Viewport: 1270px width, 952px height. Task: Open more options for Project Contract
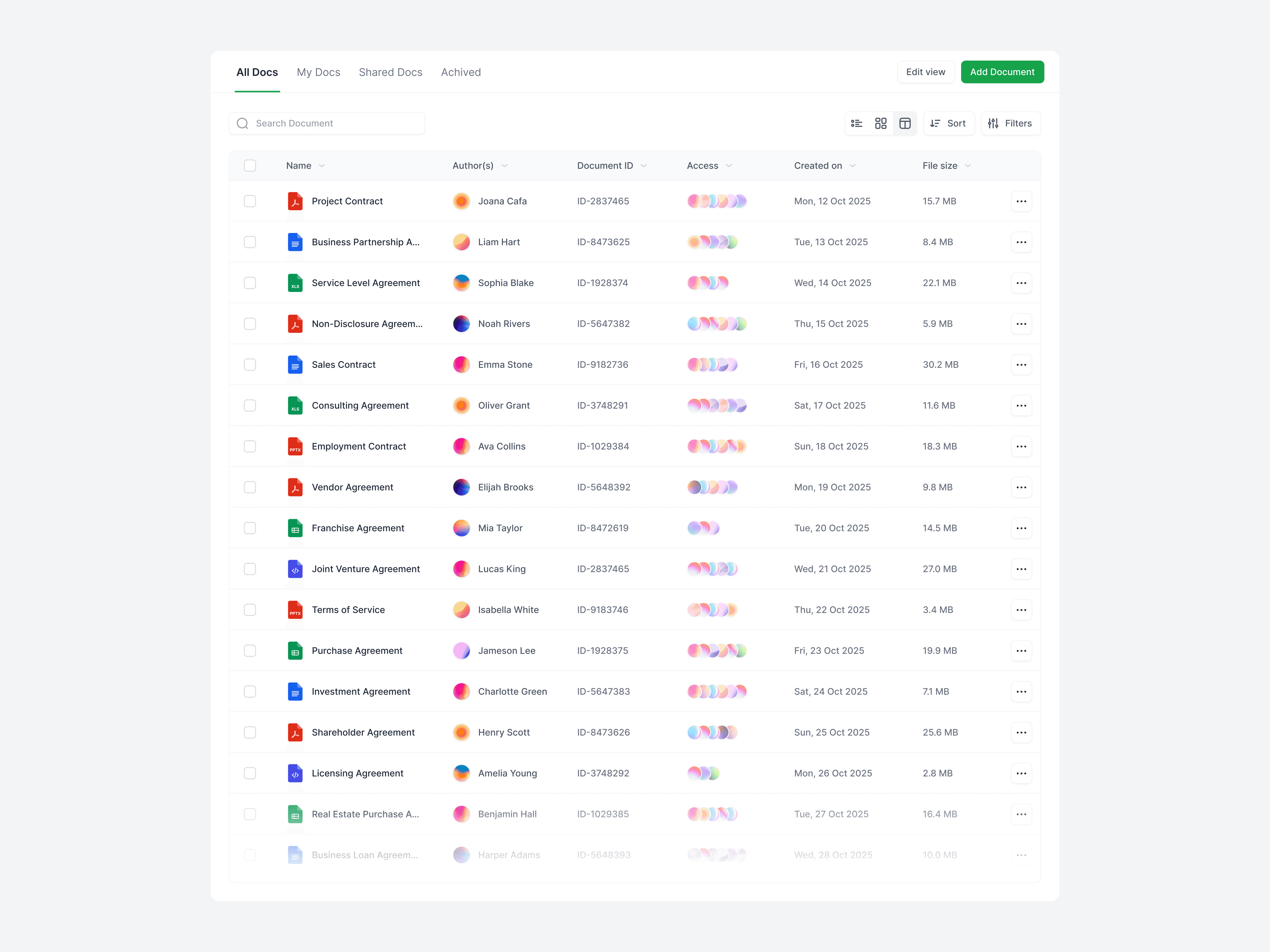tap(1021, 202)
